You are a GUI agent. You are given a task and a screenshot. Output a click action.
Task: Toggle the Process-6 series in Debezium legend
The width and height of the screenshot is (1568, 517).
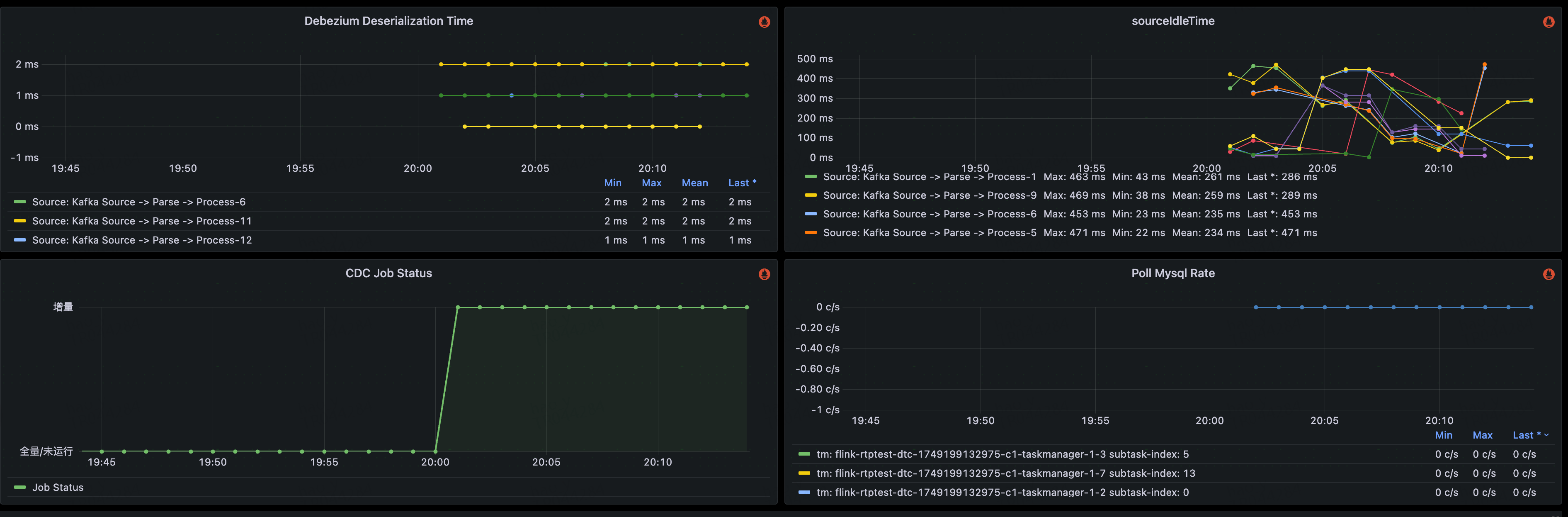(138, 202)
